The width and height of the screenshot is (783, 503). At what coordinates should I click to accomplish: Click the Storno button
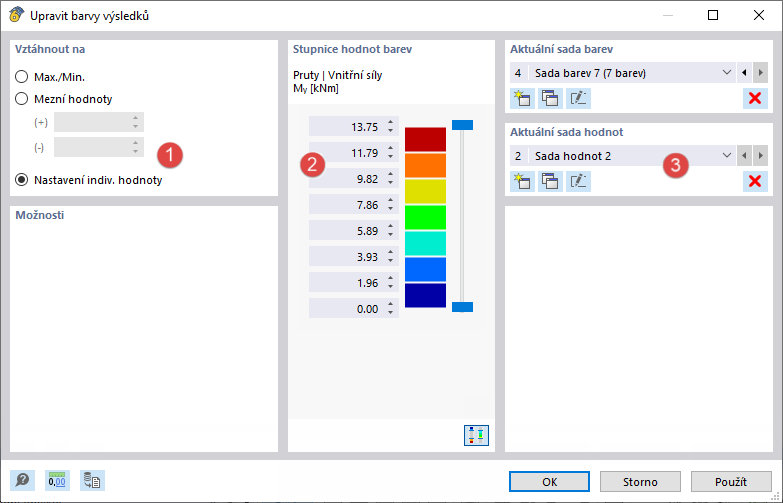tap(640, 481)
